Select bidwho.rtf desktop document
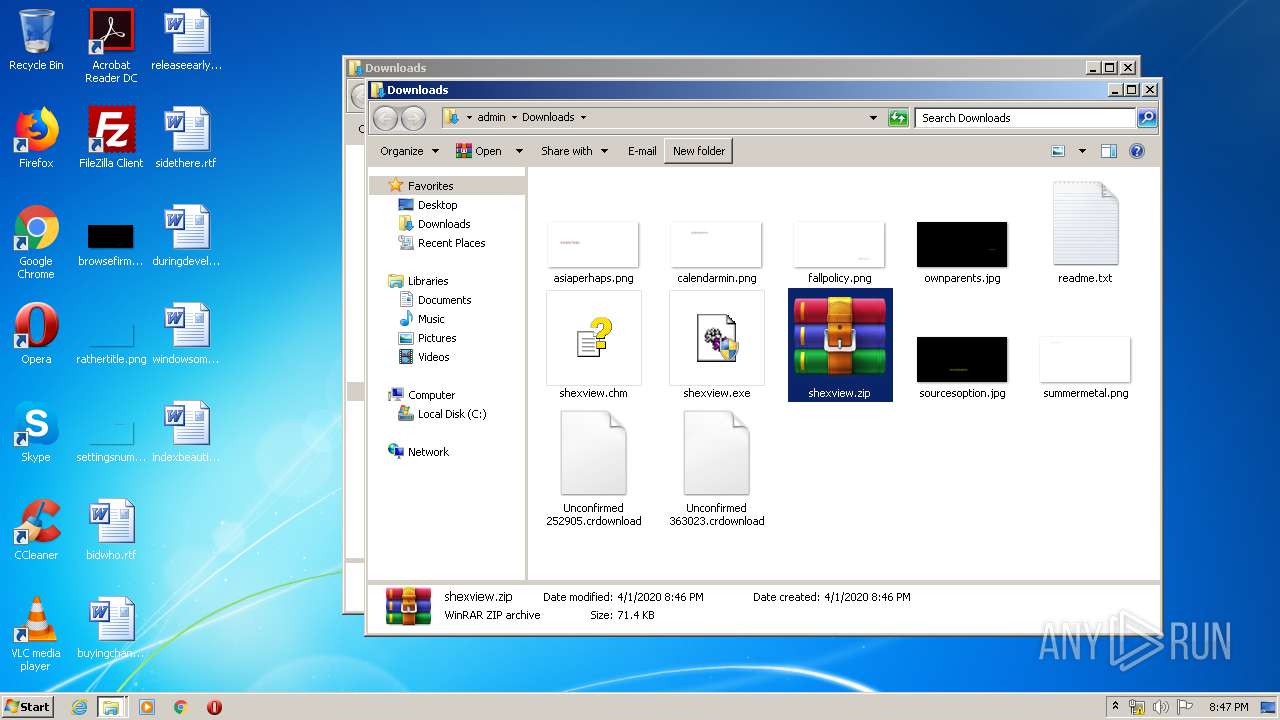 pyautogui.click(x=111, y=530)
